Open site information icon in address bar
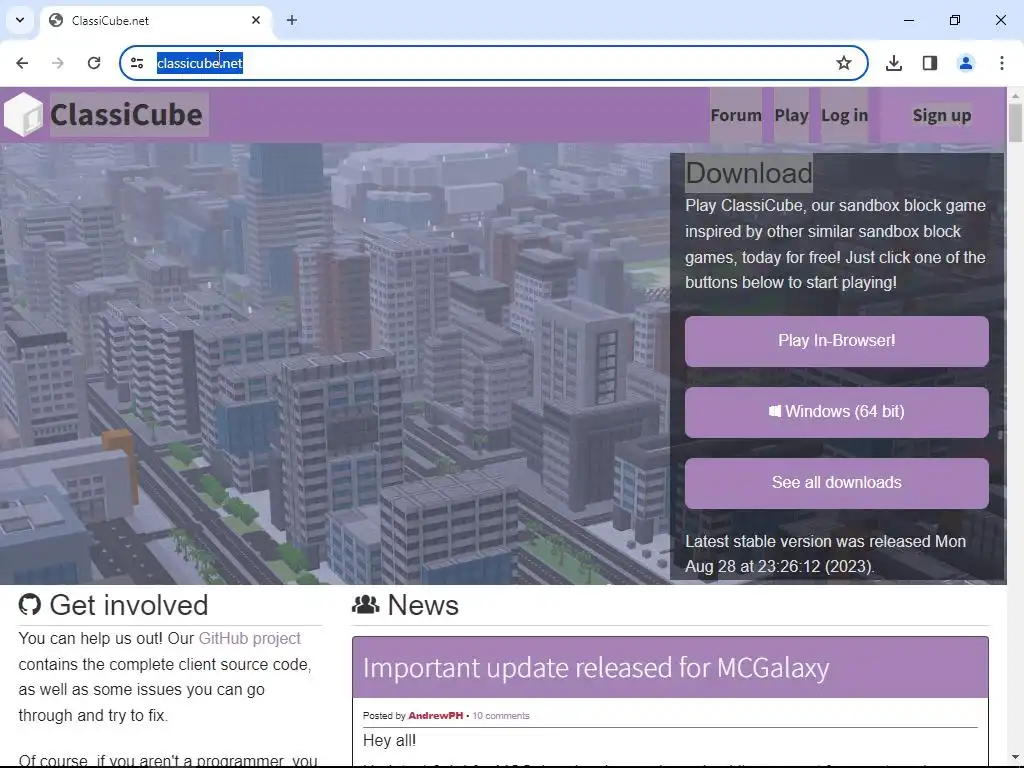This screenshot has width=1024, height=768. [137, 63]
